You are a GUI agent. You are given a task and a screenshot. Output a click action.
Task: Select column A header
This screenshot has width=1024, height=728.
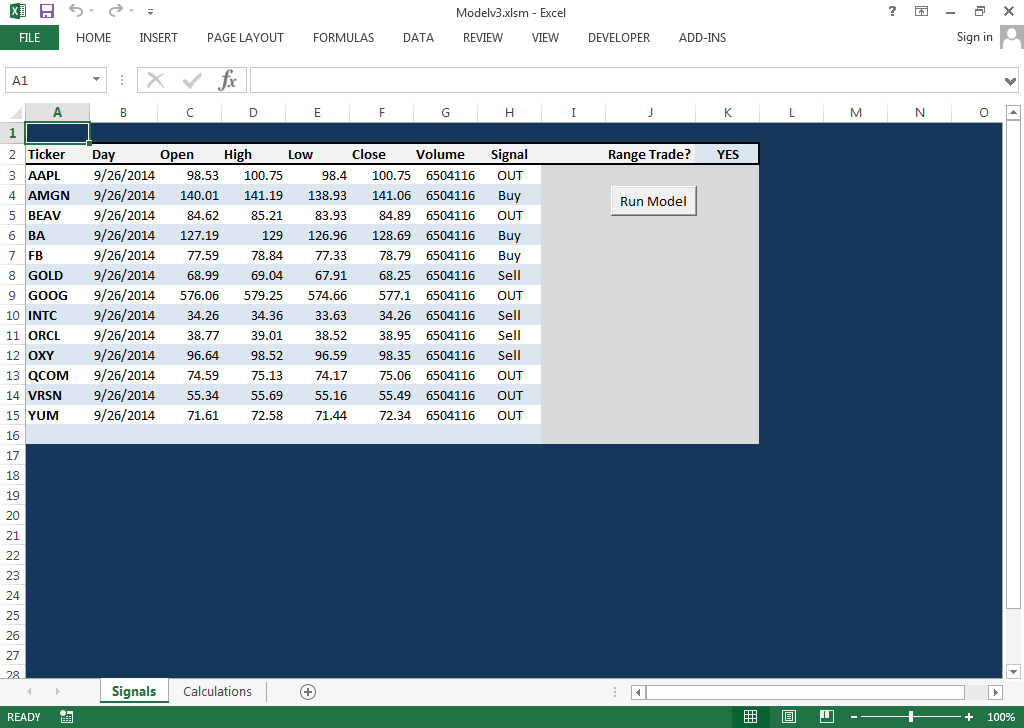click(x=57, y=112)
